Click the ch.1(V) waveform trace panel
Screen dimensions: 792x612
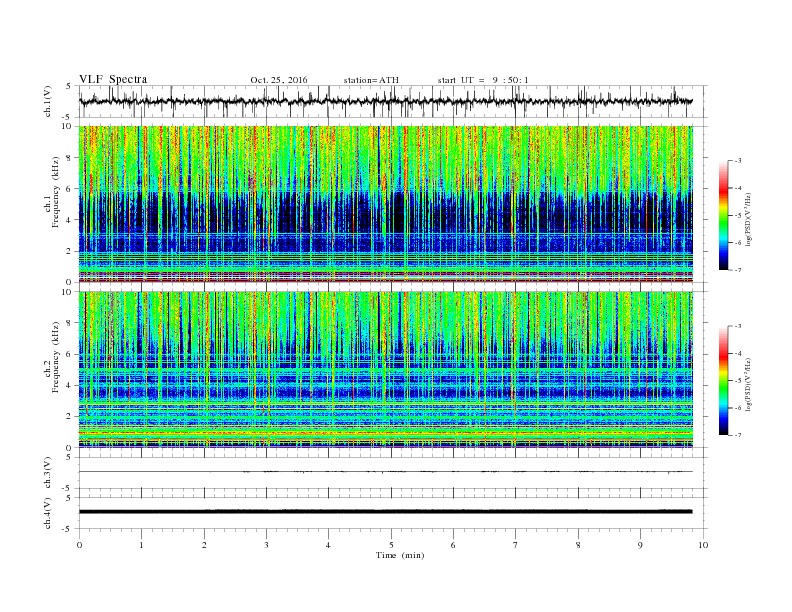coord(393,101)
